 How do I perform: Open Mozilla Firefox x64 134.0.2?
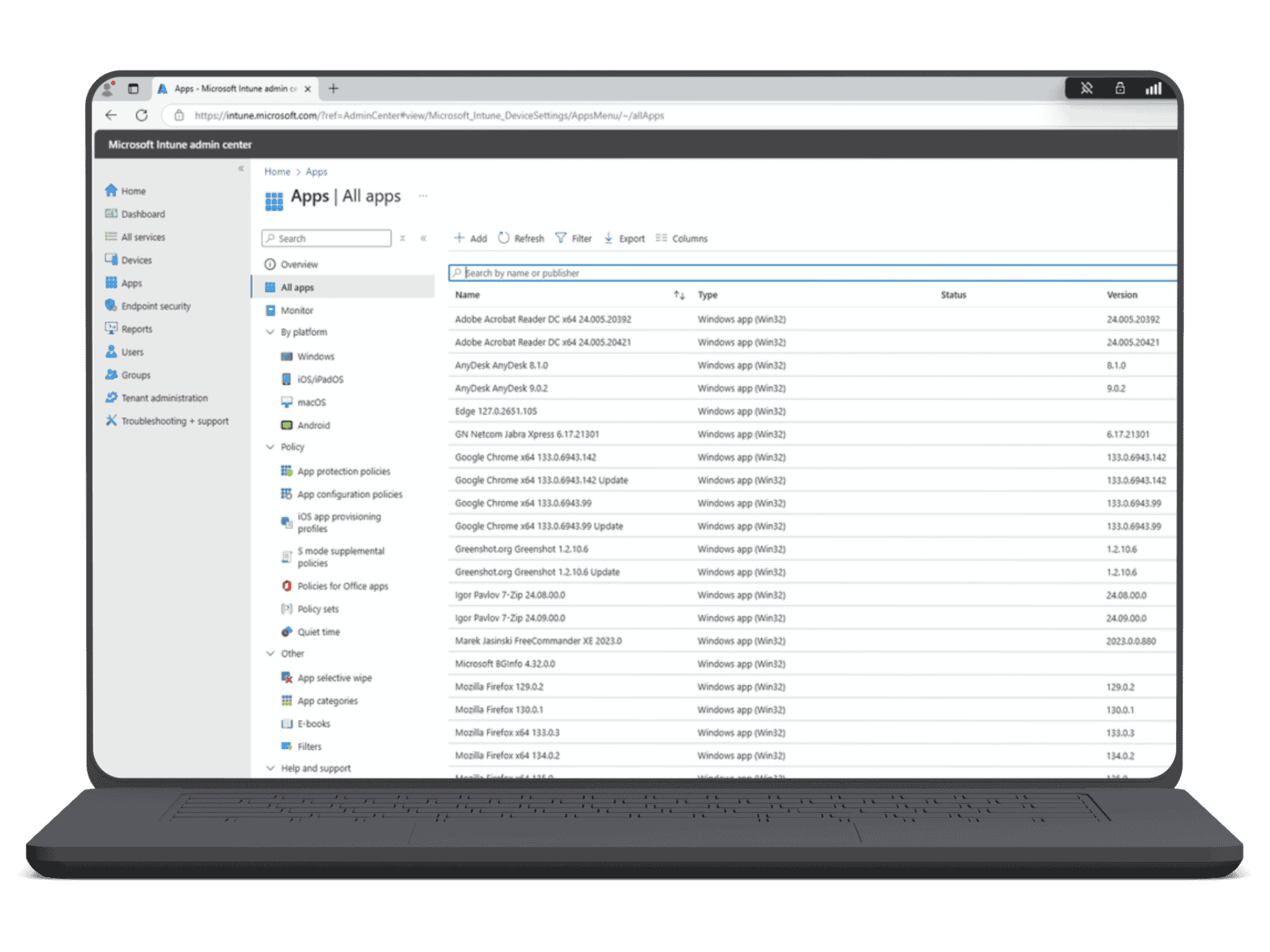click(507, 756)
